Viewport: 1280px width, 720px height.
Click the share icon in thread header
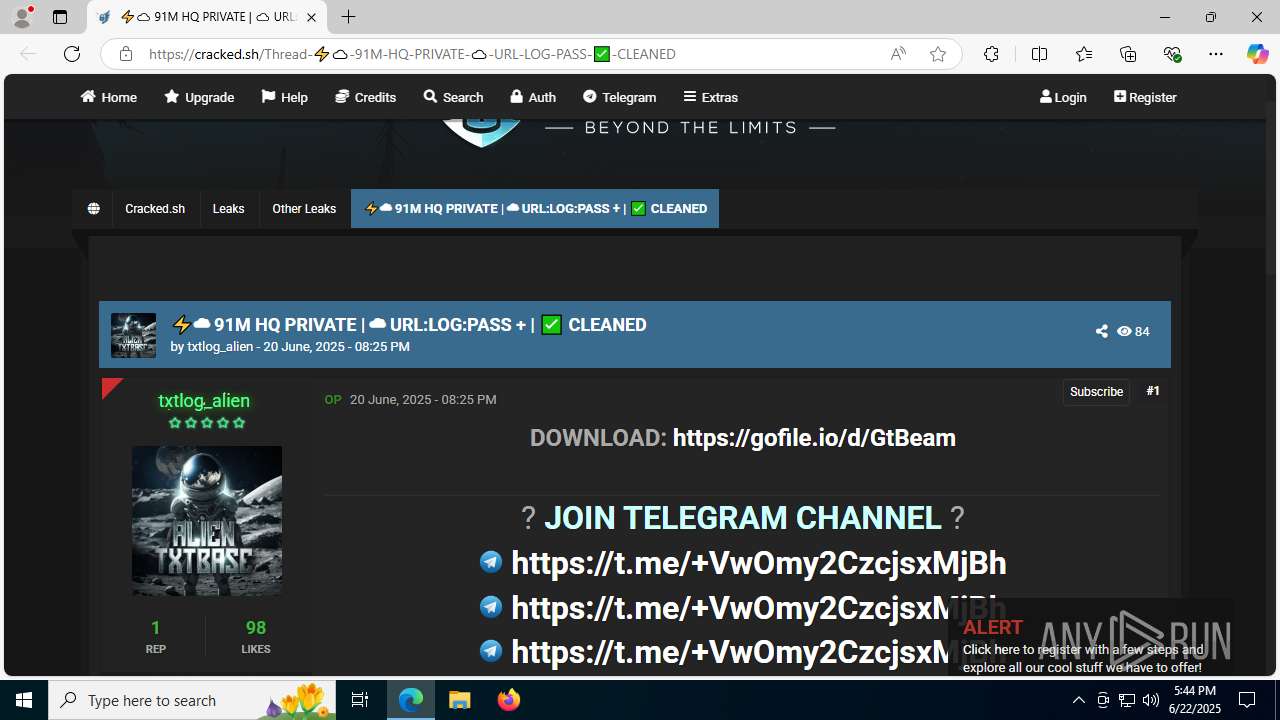[x=1101, y=331]
